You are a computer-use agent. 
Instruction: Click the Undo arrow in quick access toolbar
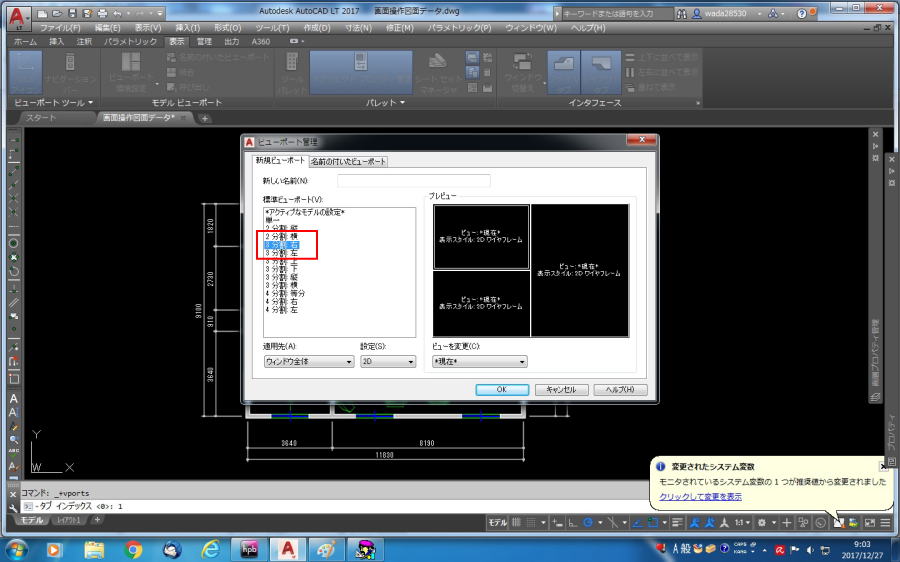(x=117, y=13)
